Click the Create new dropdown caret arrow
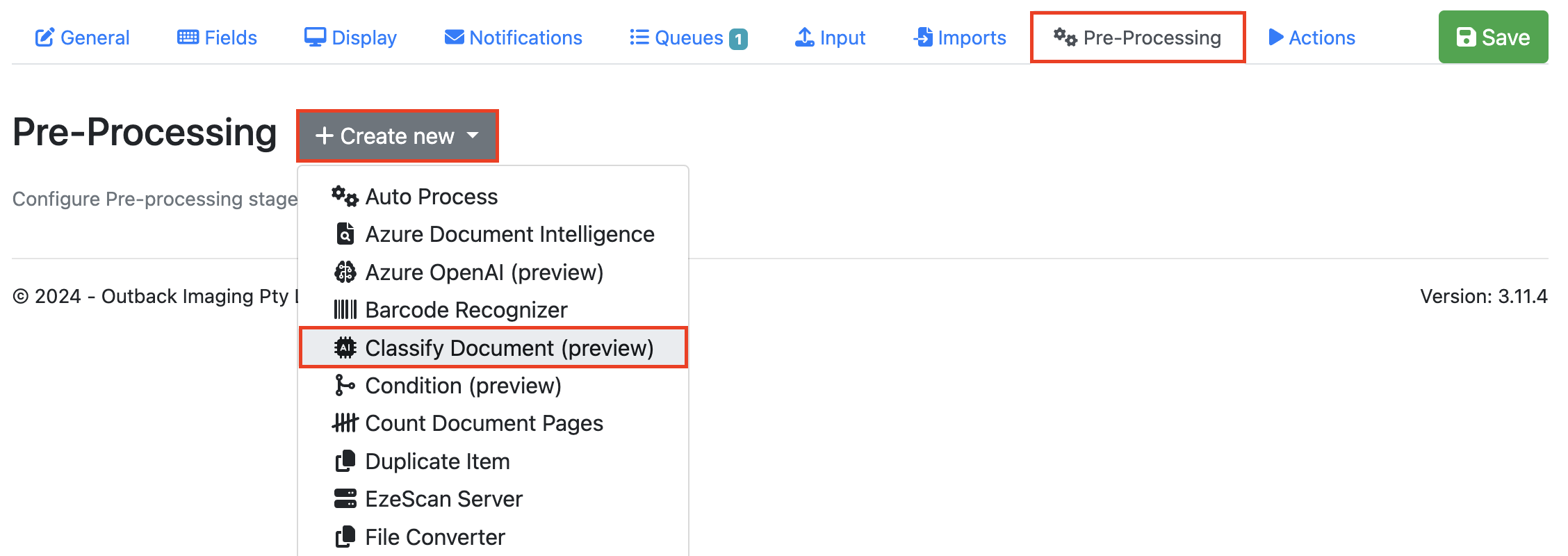 point(473,136)
